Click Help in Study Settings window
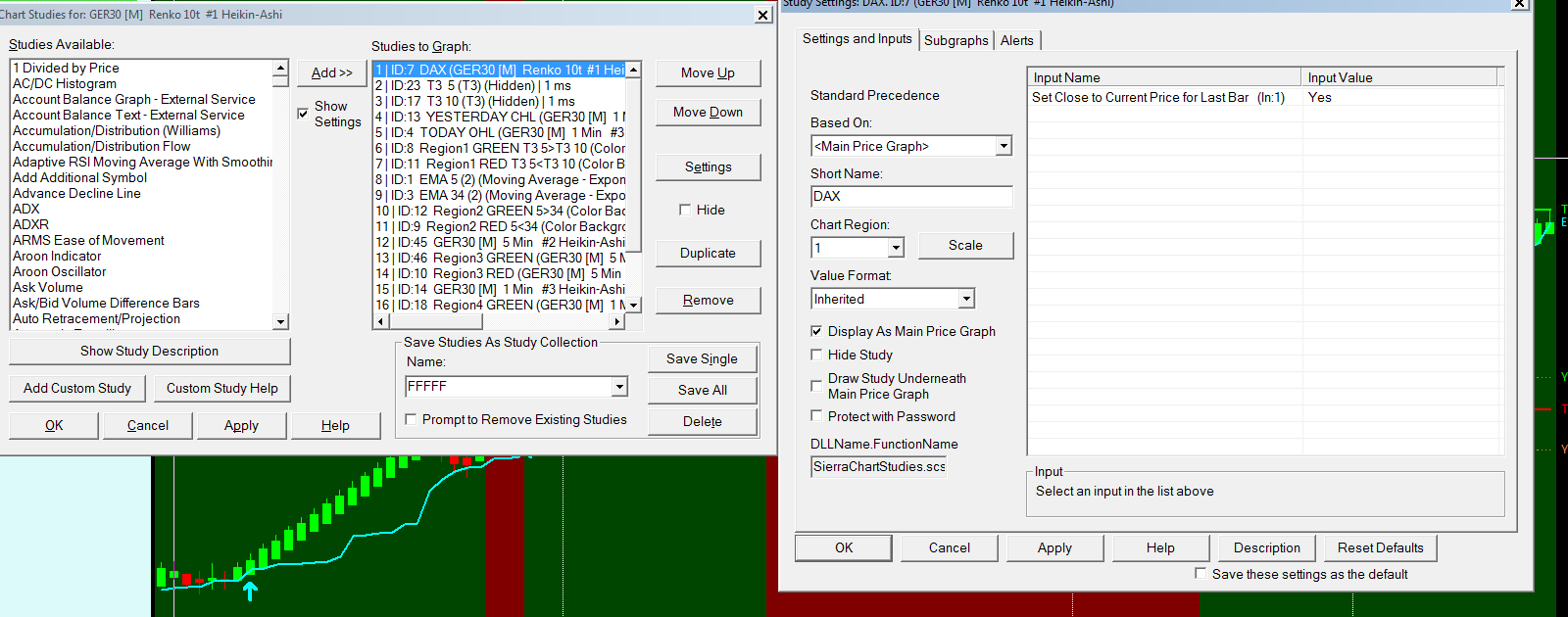Screen dimensions: 1568x617 pyautogui.click(x=1160, y=547)
